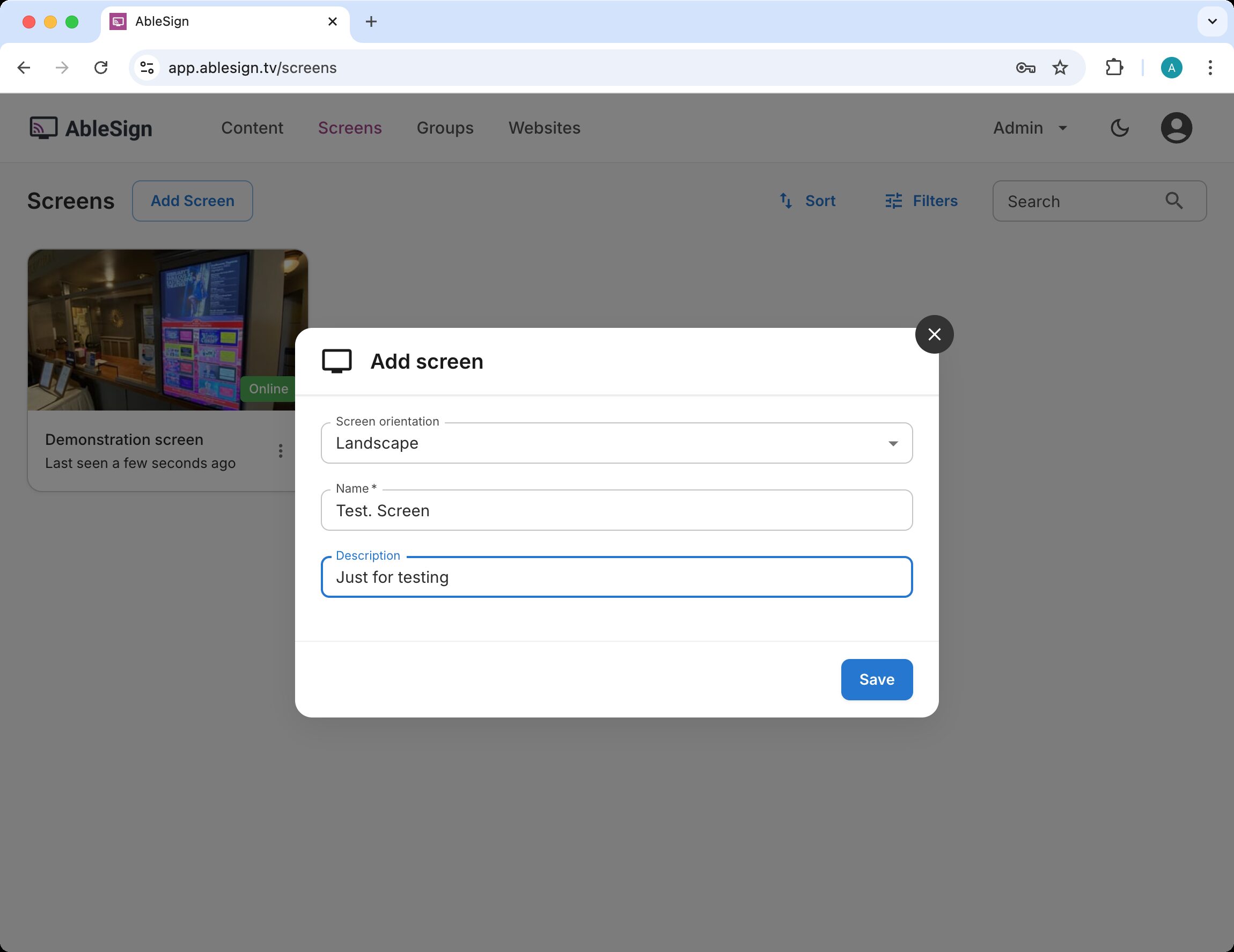Viewport: 1234px width, 952px height.
Task: Open the browser extensions puzzle icon
Action: click(1114, 68)
